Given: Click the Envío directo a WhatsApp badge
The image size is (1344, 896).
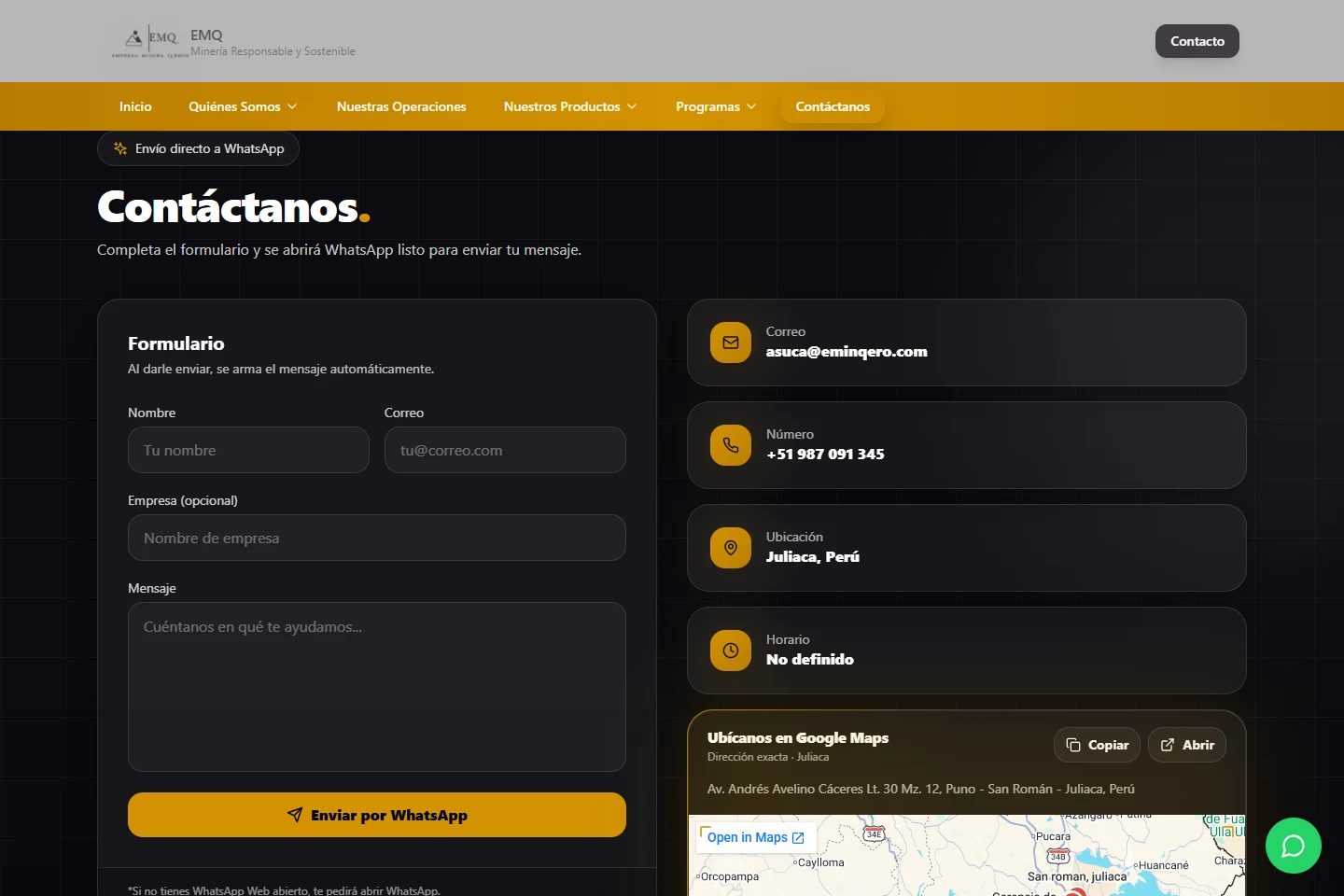Looking at the screenshot, I should tap(198, 148).
